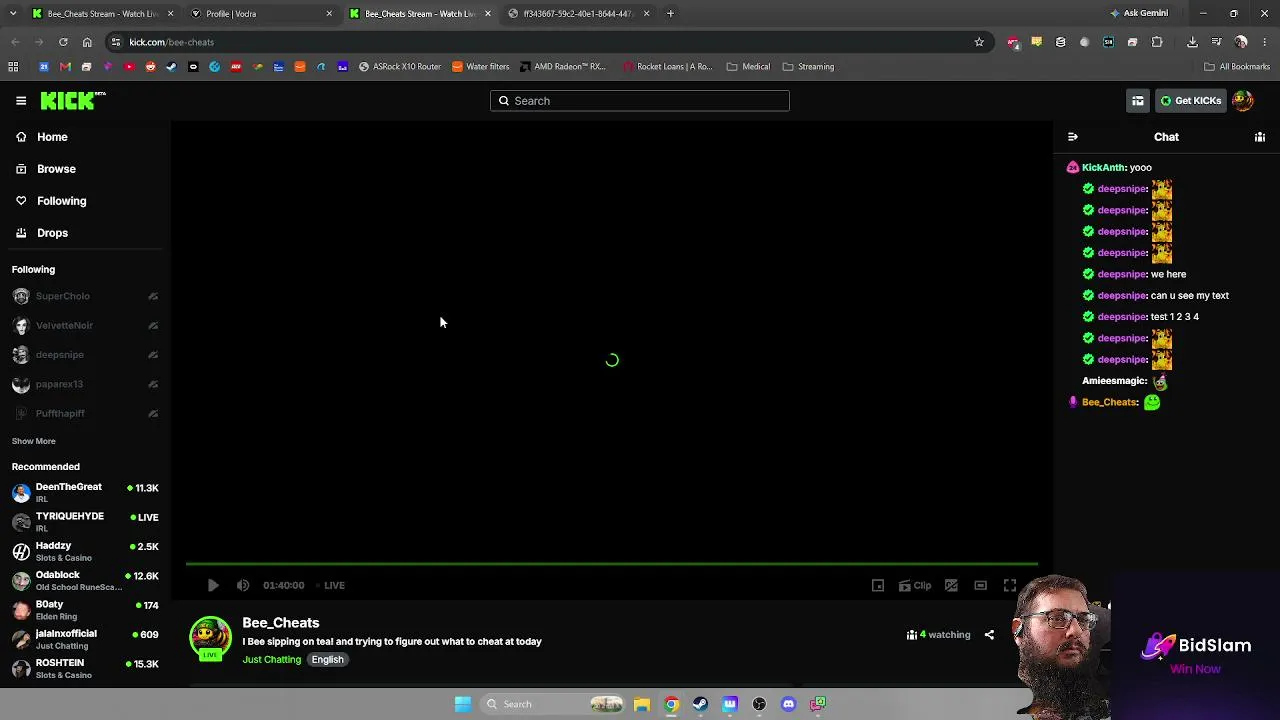Open the dashboard icon beside Get KICKs

click(x=1138, y=101)
